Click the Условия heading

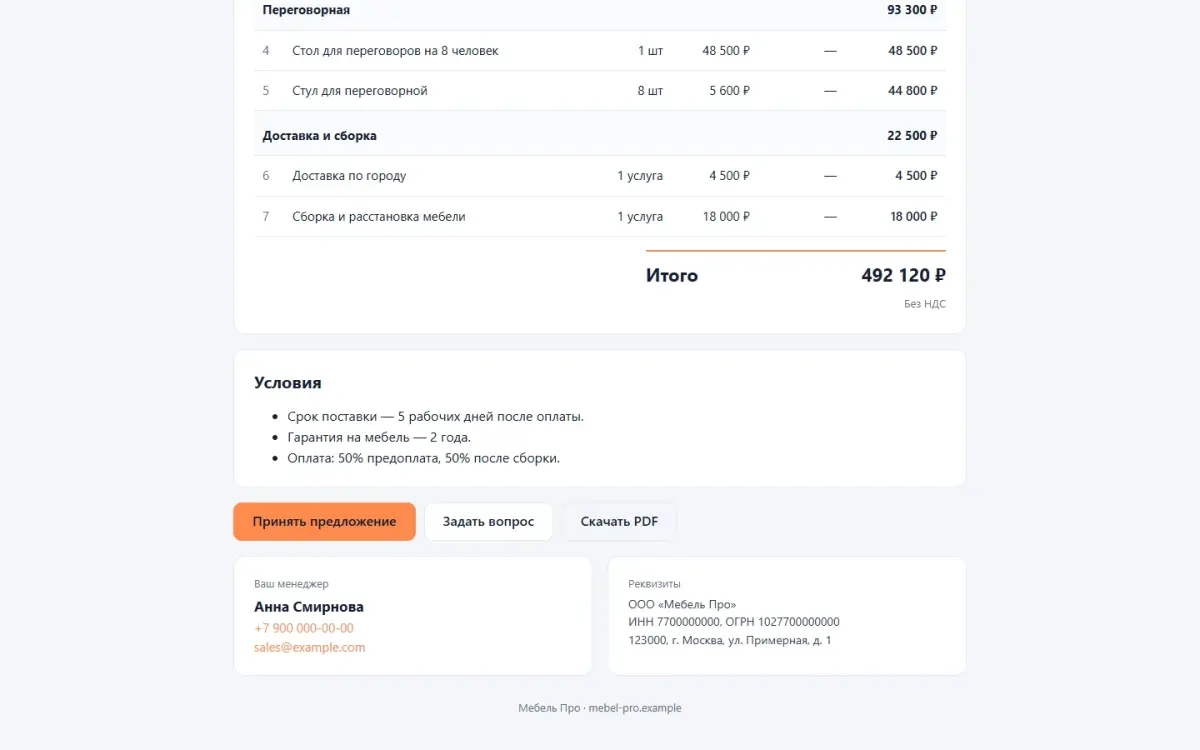[288, 383]
